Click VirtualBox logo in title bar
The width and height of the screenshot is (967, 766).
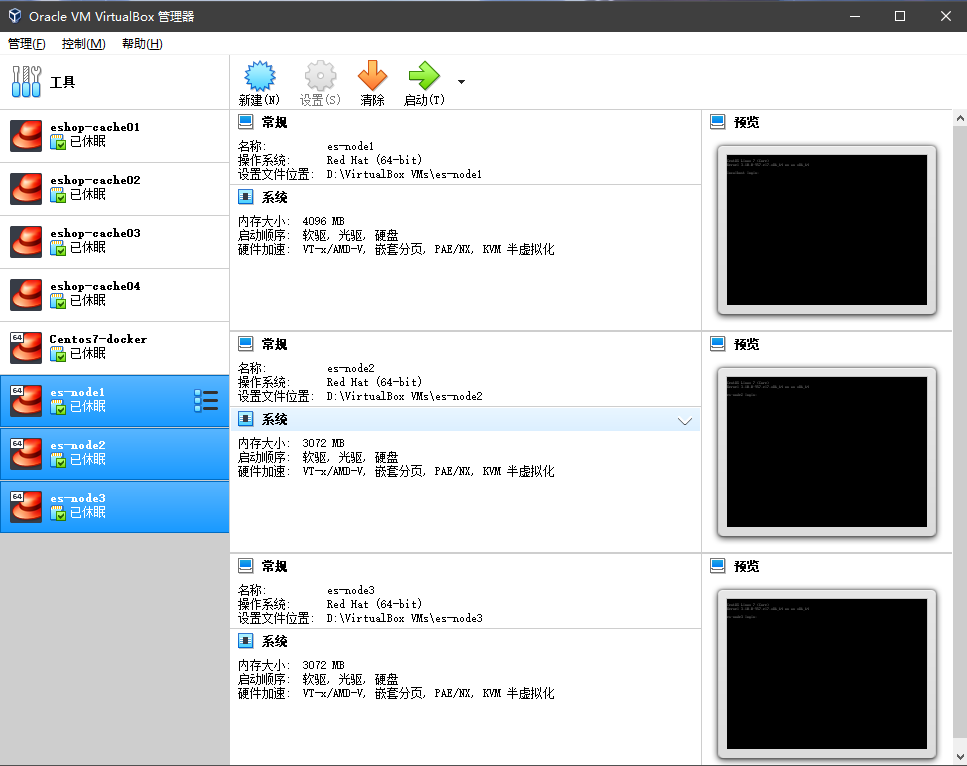pos(15,16)
